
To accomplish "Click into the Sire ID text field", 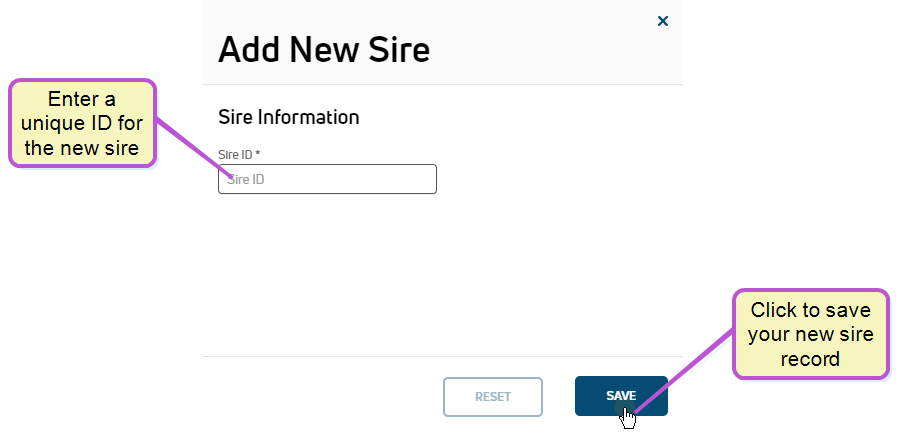I will 327,179.
